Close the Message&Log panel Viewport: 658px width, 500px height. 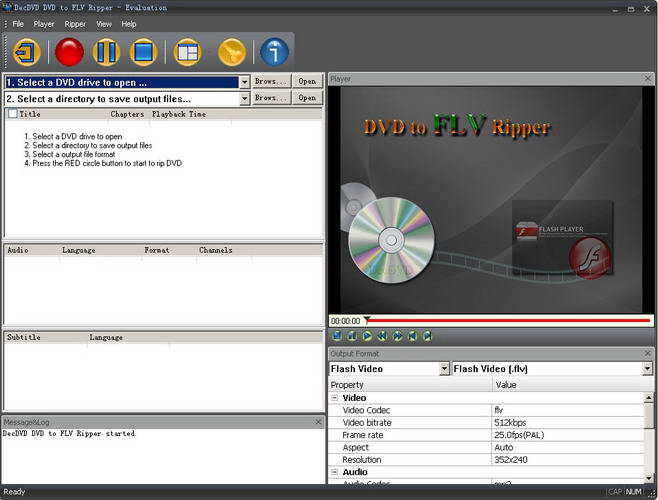(x=319, y=422)
